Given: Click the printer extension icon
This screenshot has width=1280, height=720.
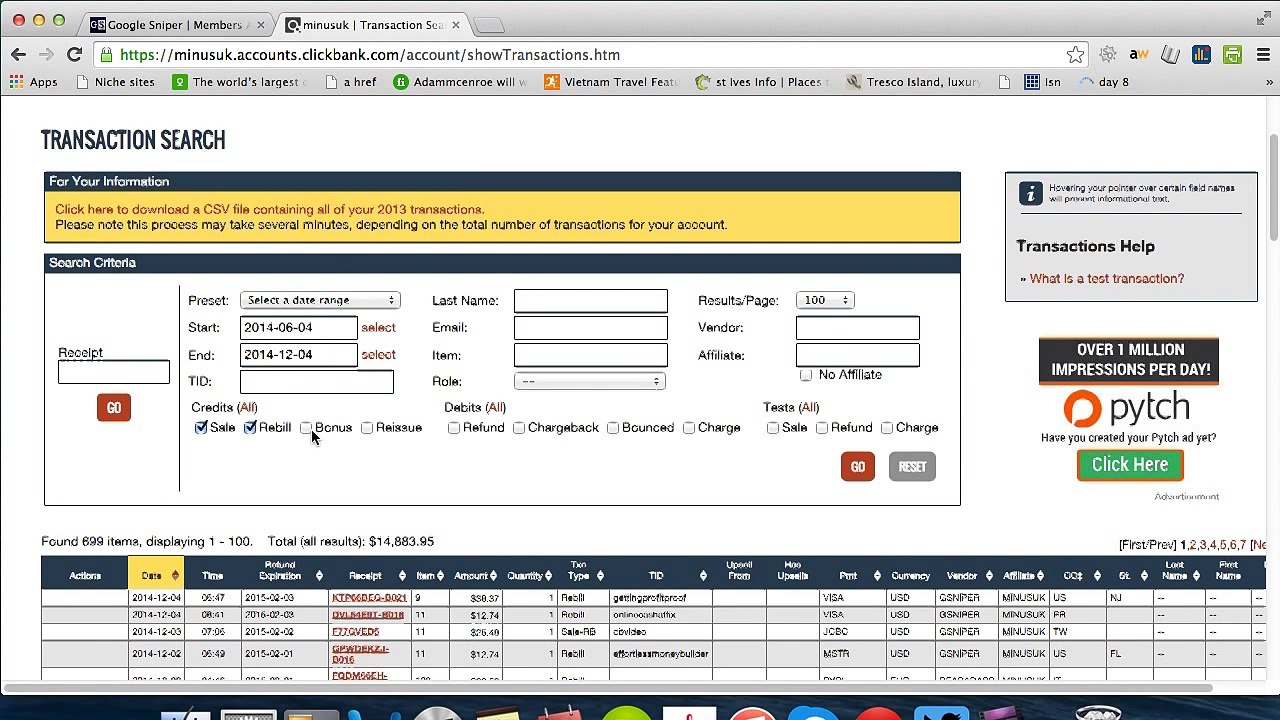Looking at the screenshot, I should coord(1232,55).
